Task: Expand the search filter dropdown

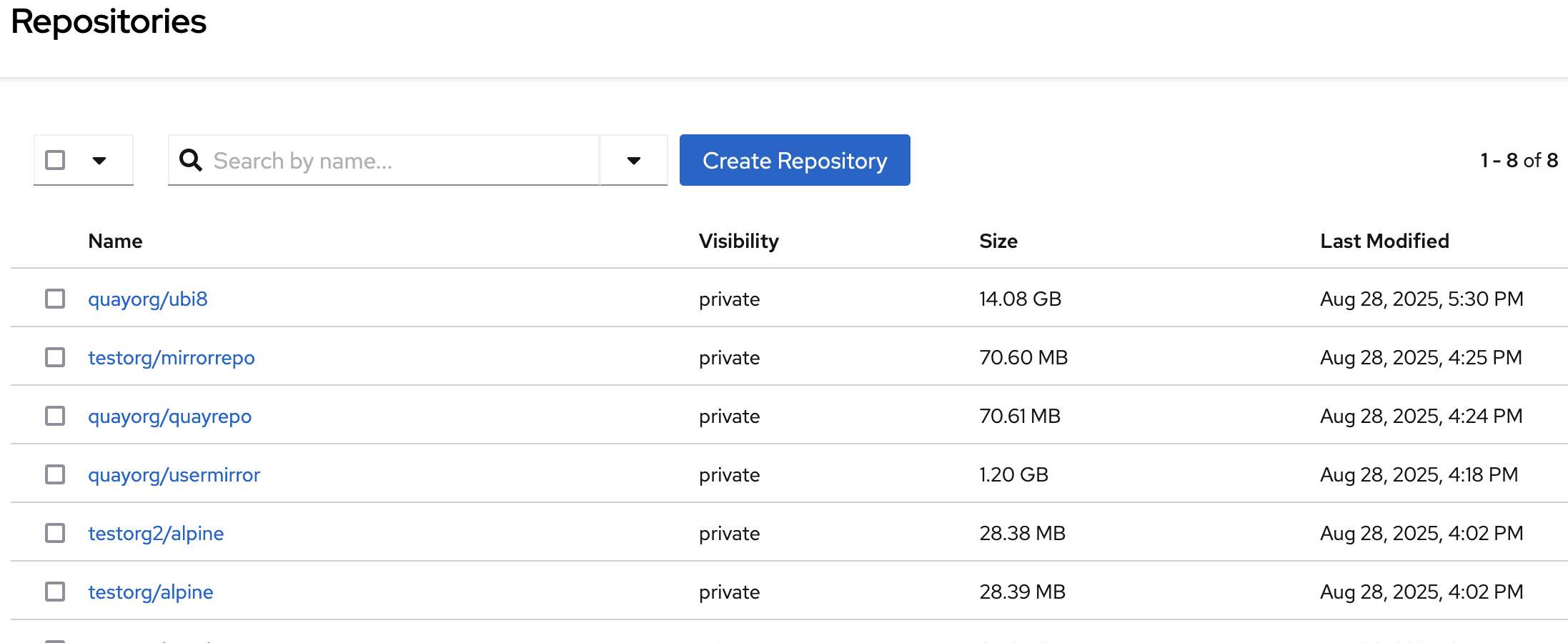Action: [x=633, y=160]
